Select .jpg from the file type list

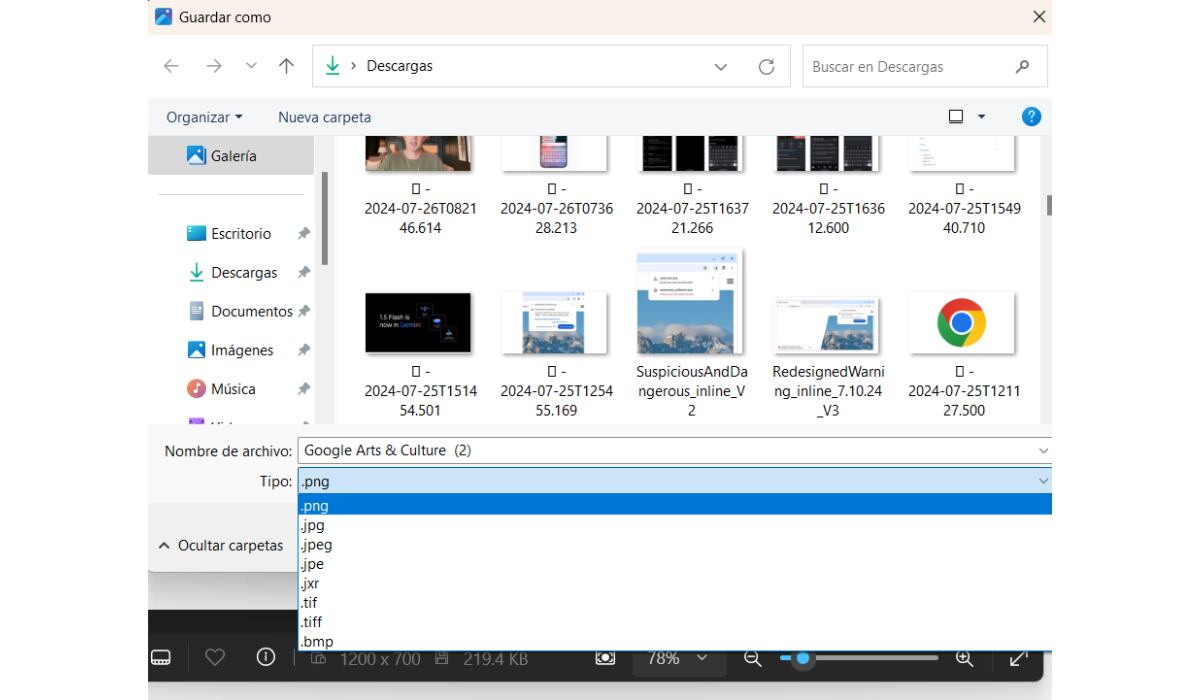[314, 525]
